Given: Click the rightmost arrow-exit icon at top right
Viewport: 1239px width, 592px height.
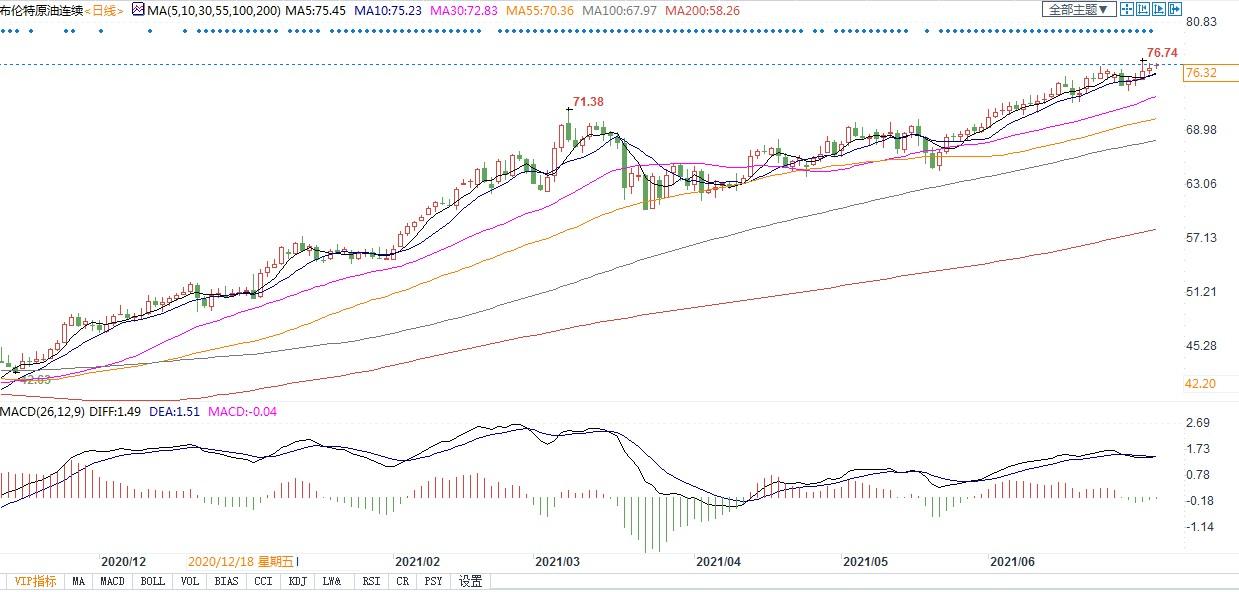Looking at the screenshot, I should coord(1174,9).
